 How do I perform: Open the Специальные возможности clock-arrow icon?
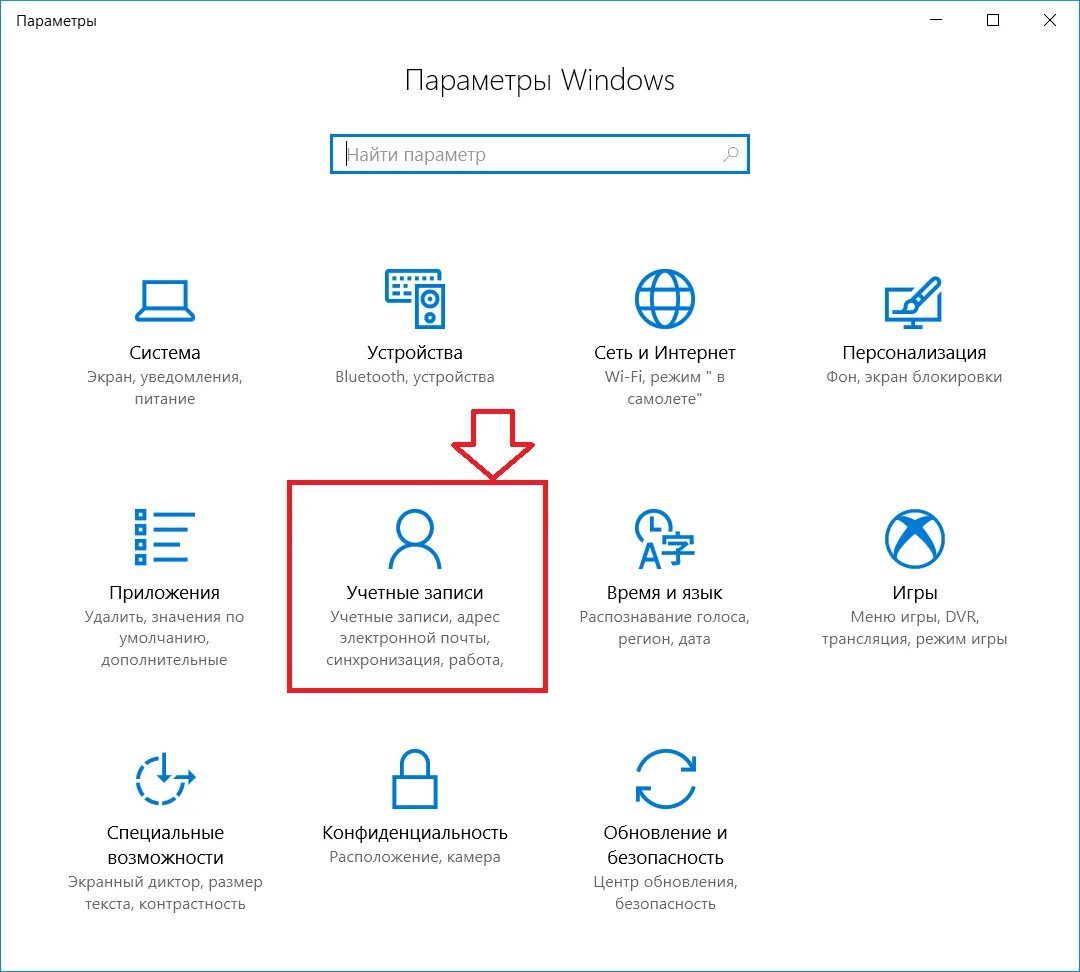click(165, 778)
